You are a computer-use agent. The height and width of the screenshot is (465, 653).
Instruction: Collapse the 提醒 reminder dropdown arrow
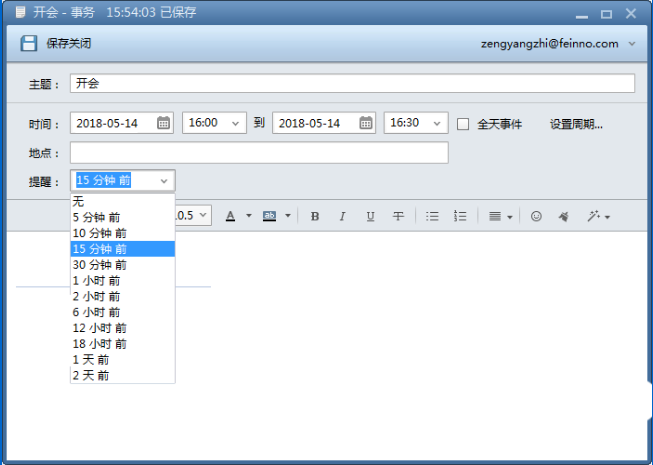164,181
